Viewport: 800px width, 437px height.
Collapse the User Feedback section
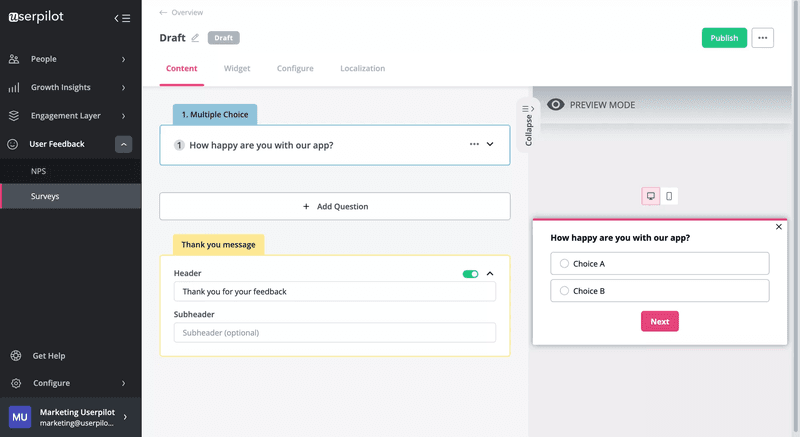(x=123, y=144)
